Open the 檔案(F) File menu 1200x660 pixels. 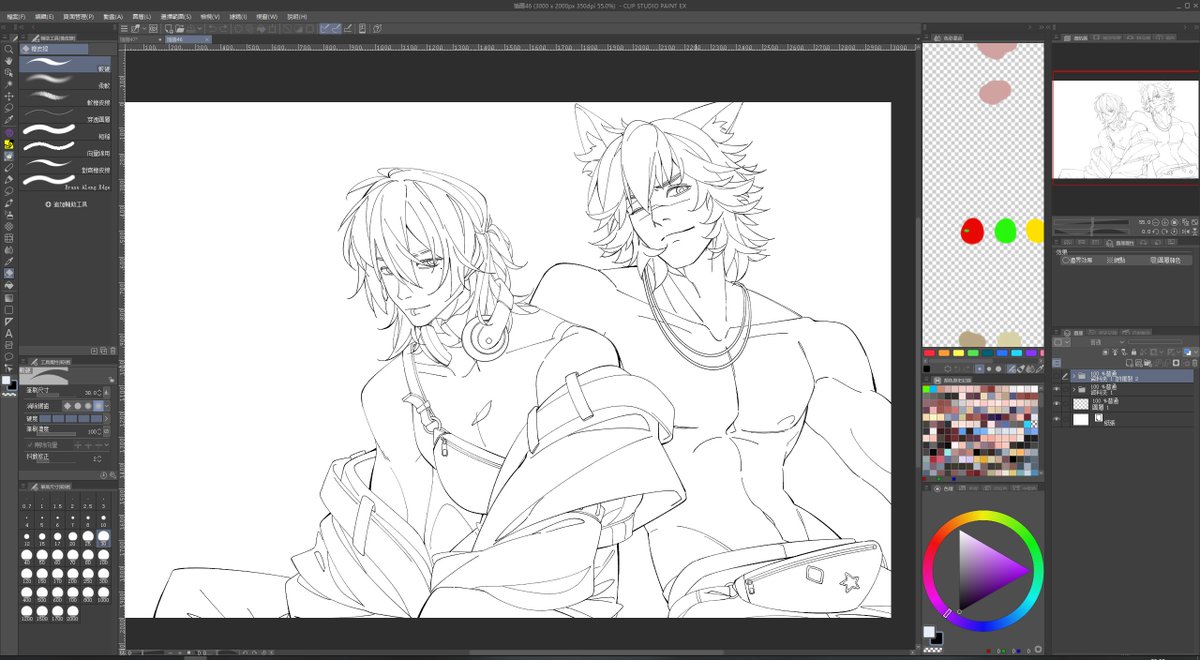[18, 17]
